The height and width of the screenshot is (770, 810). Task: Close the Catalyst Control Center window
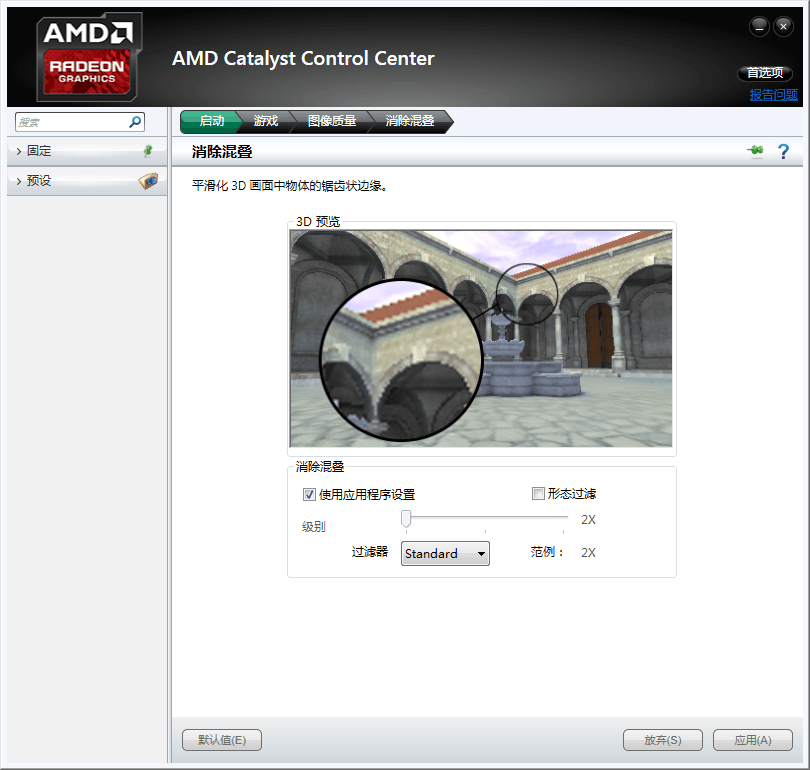[x=783, y=25]
